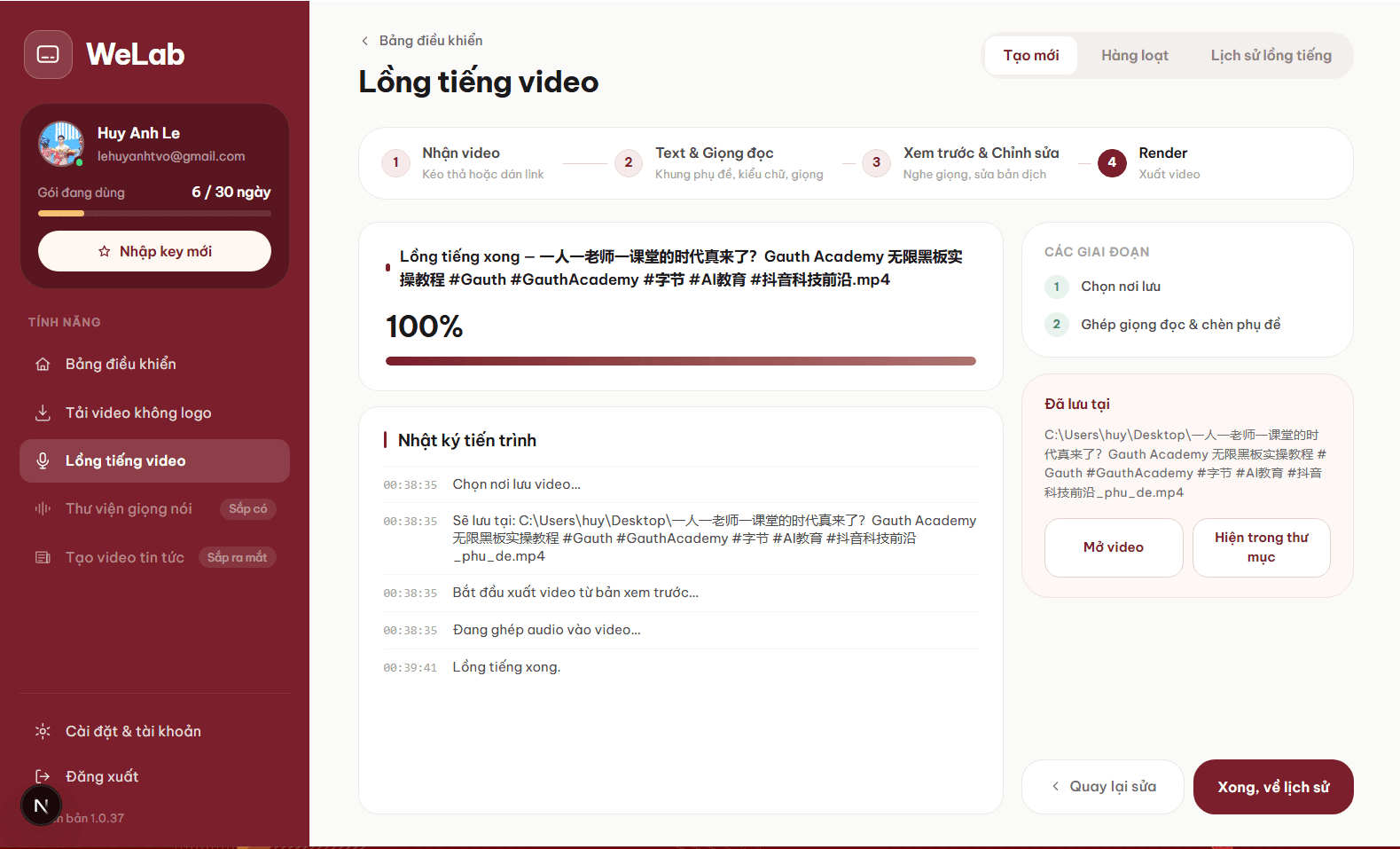Click the star icon on Nhập key mới

click(105, 252)
